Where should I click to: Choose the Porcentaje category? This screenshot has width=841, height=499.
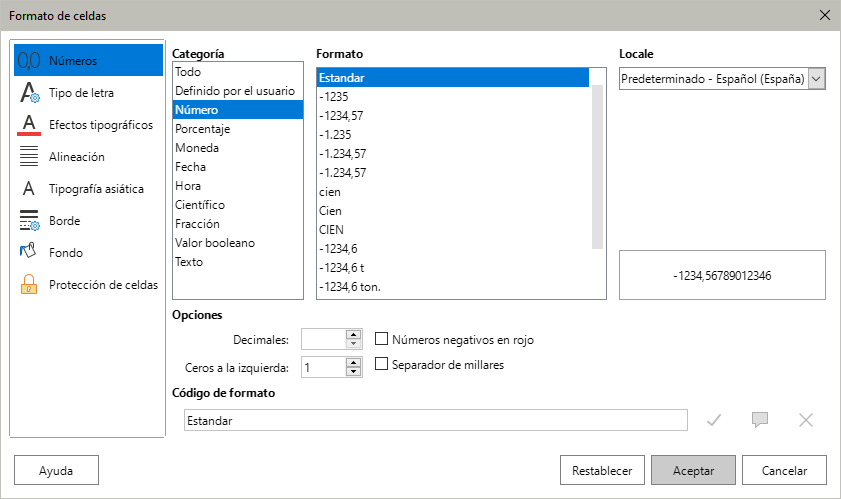coord(238,129)
